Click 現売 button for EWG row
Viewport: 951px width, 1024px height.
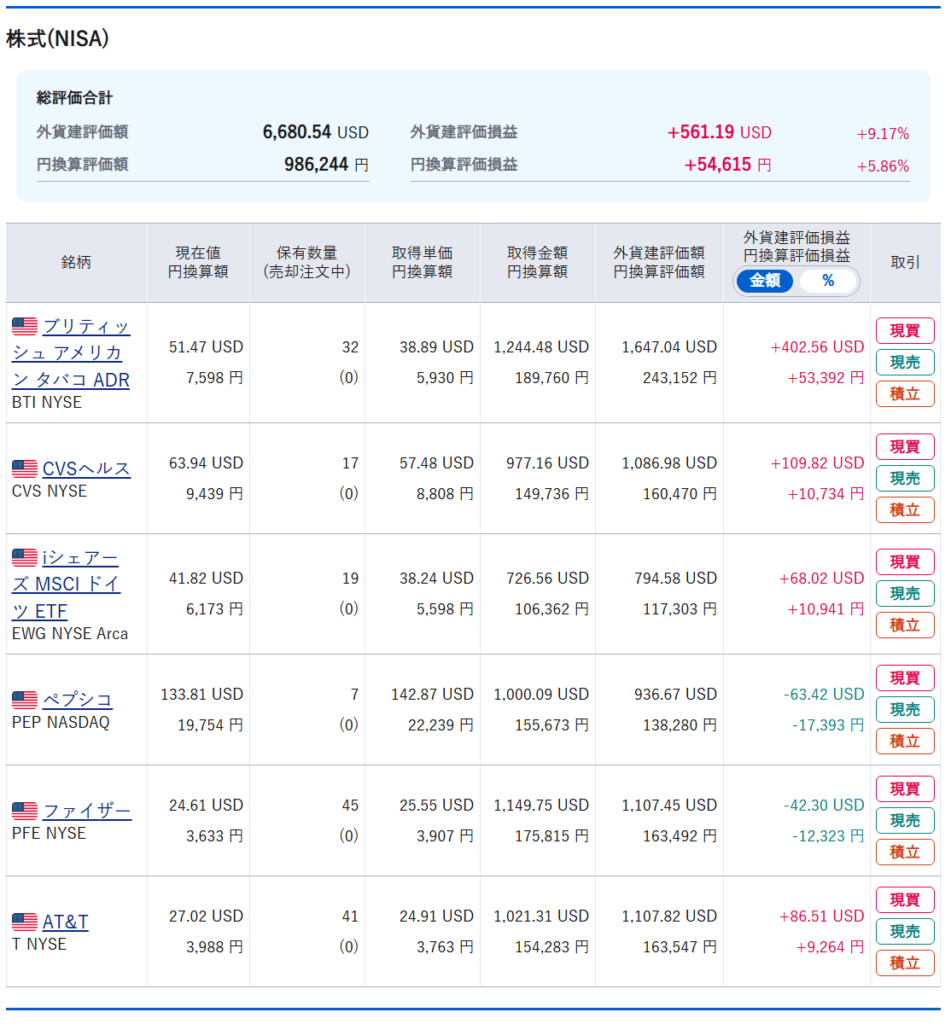905,594
